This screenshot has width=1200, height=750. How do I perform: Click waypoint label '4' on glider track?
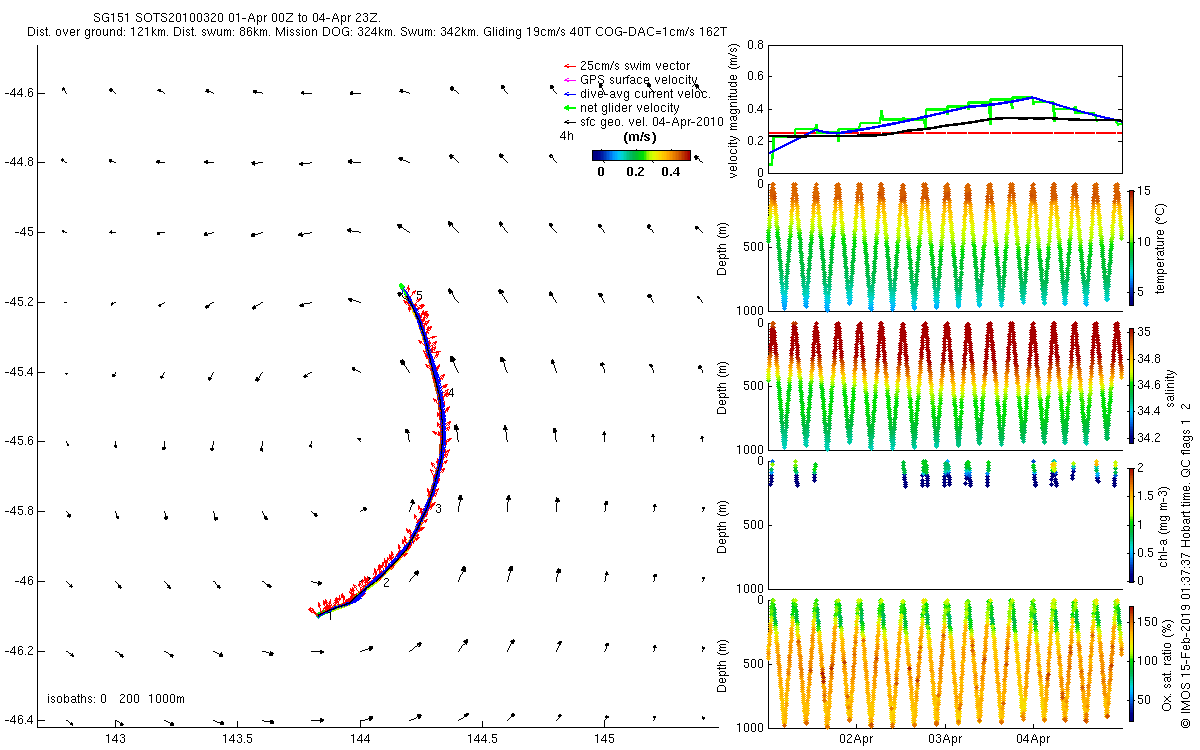tap(450, 393)
